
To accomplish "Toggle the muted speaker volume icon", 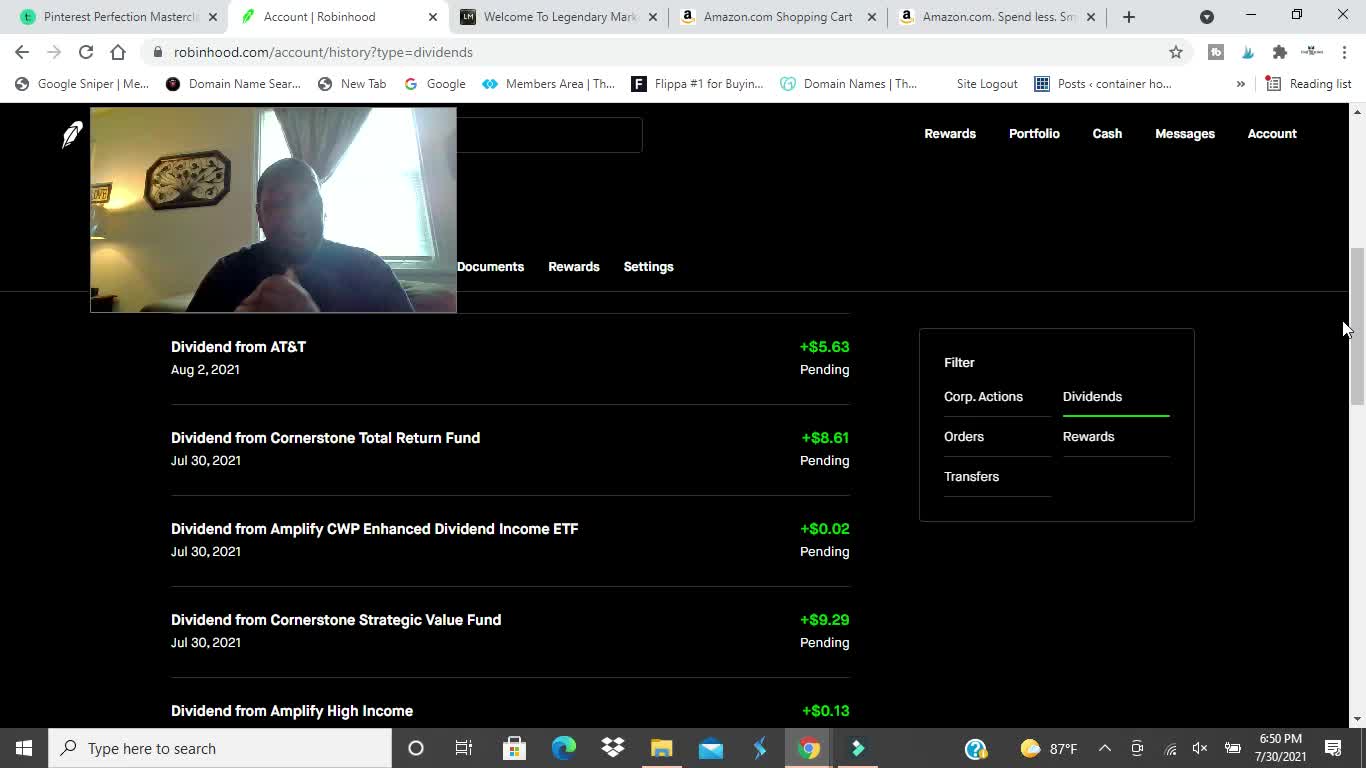I will tap(1200, 748).
